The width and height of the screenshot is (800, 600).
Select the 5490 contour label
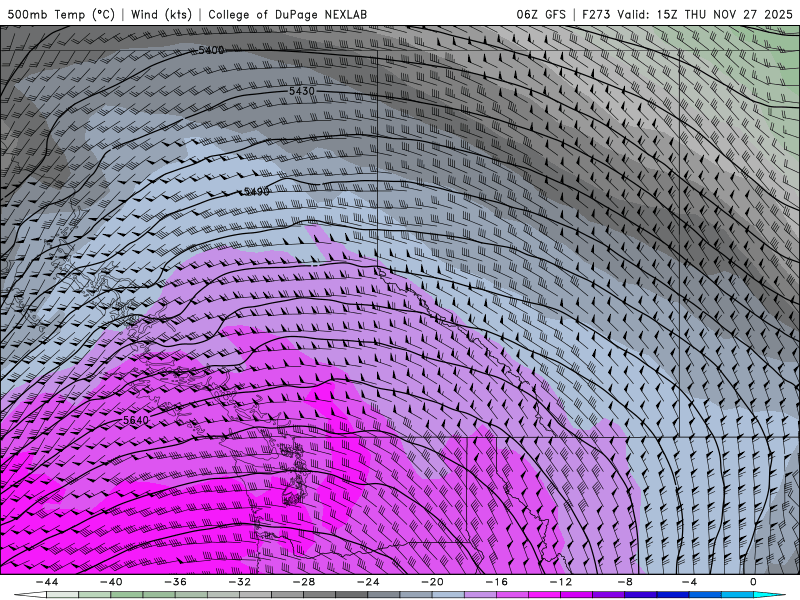coord(257,191)
